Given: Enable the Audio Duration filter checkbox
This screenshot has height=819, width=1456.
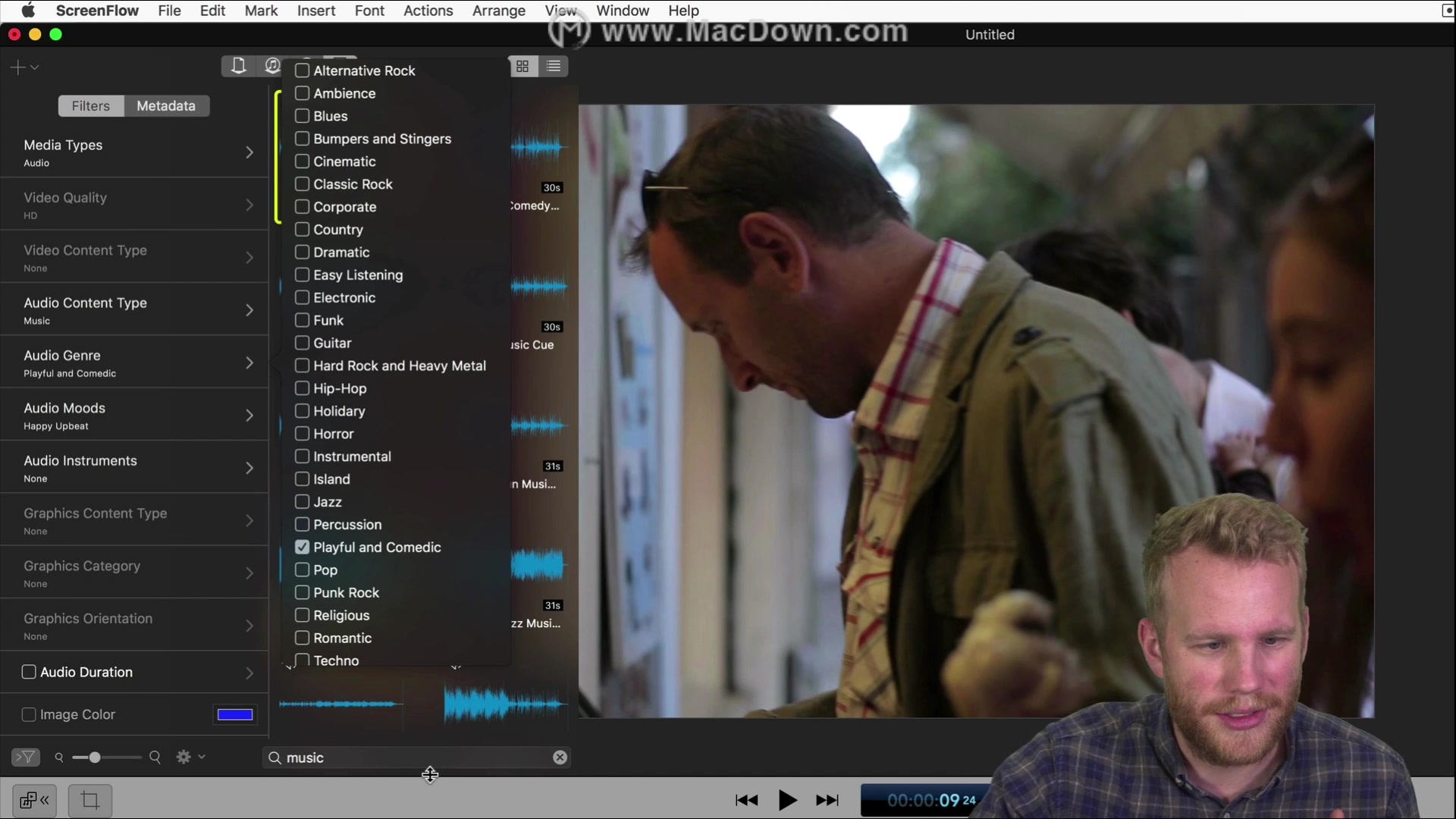Looking at the screenshot, I should (x=29, y=672).
